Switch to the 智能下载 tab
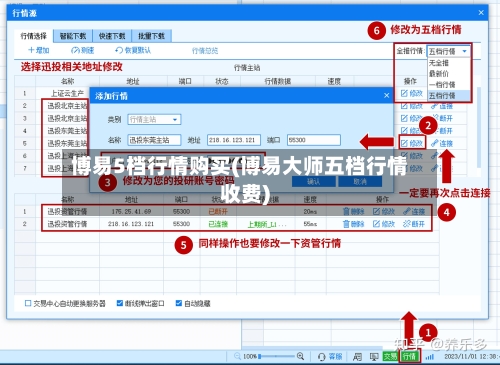Viewport: 500px width, 365px height. tap(73, 36)
